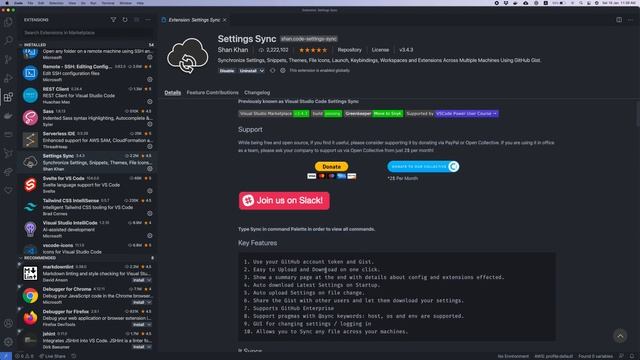Filter extensions with the funnel icon
The image size is (640, 360).
[x=113, y=20]
